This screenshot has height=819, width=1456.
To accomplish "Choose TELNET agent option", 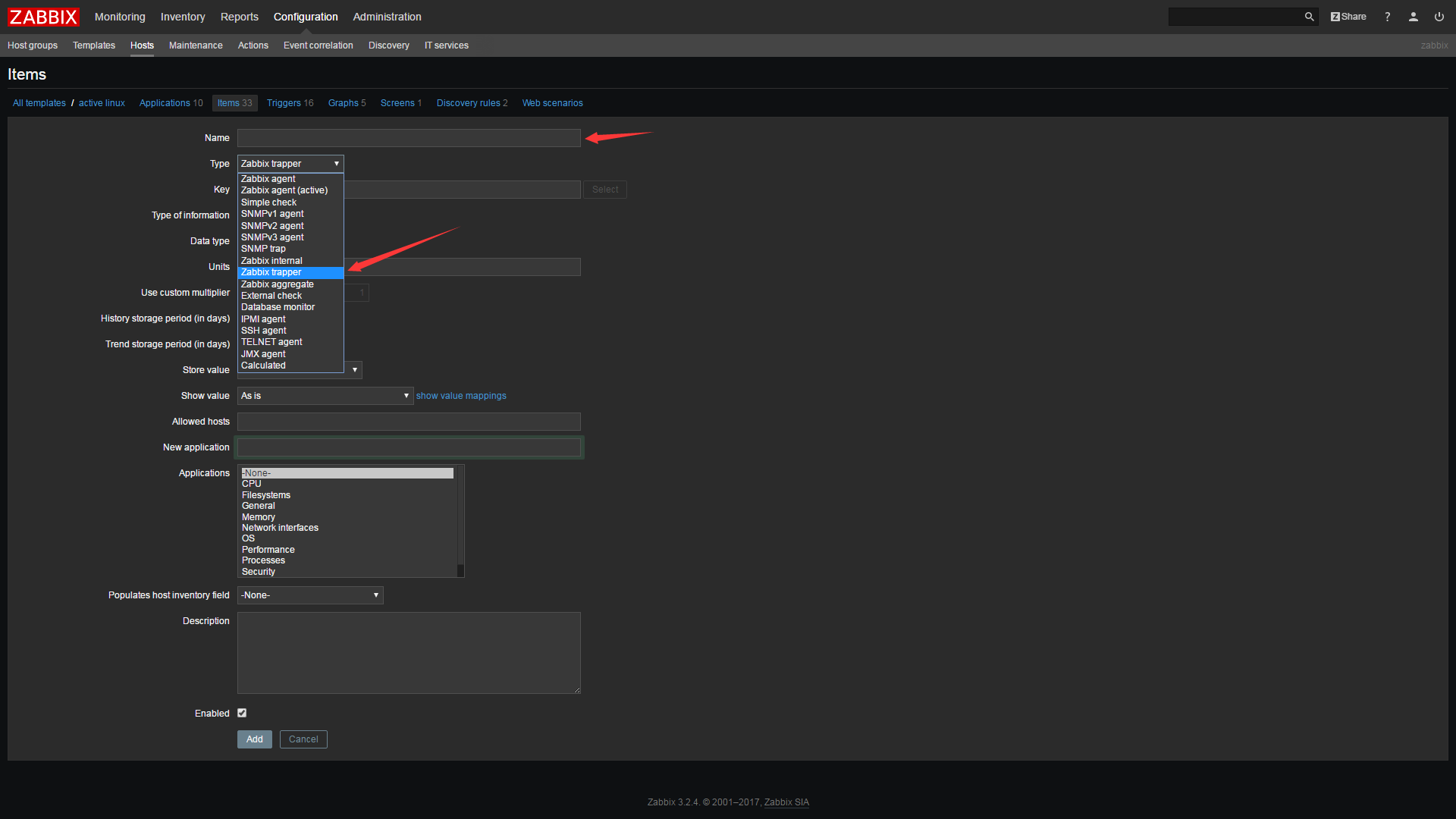I will pos(290,342).
